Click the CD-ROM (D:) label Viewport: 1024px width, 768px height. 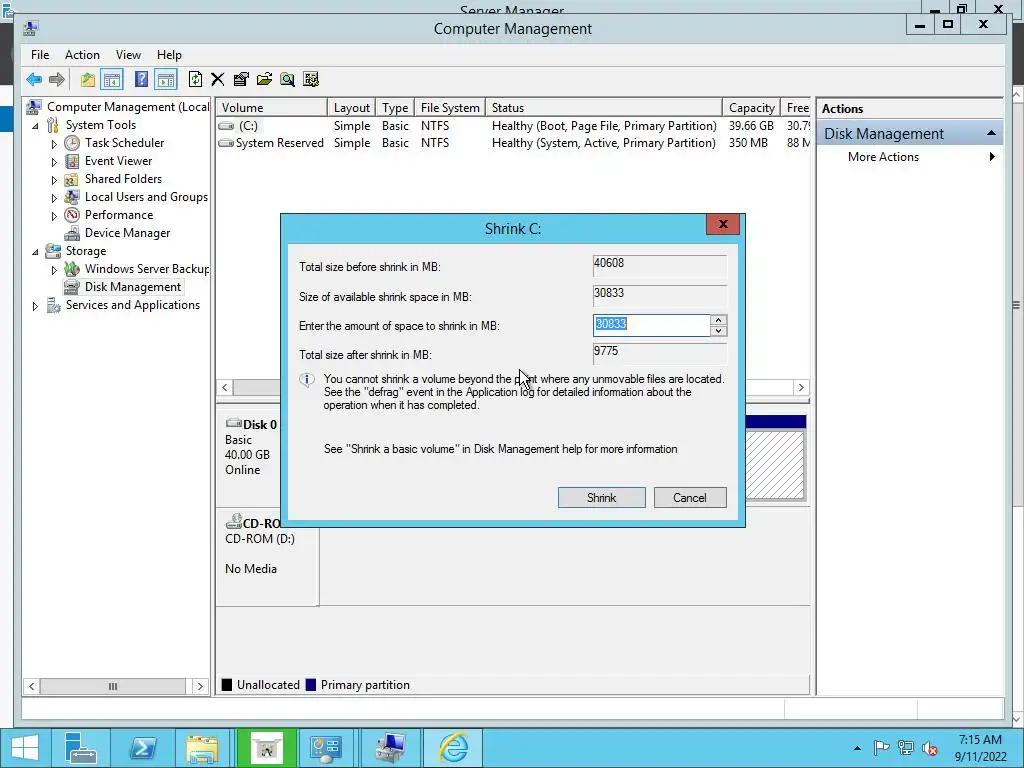[x=259, y=539]
